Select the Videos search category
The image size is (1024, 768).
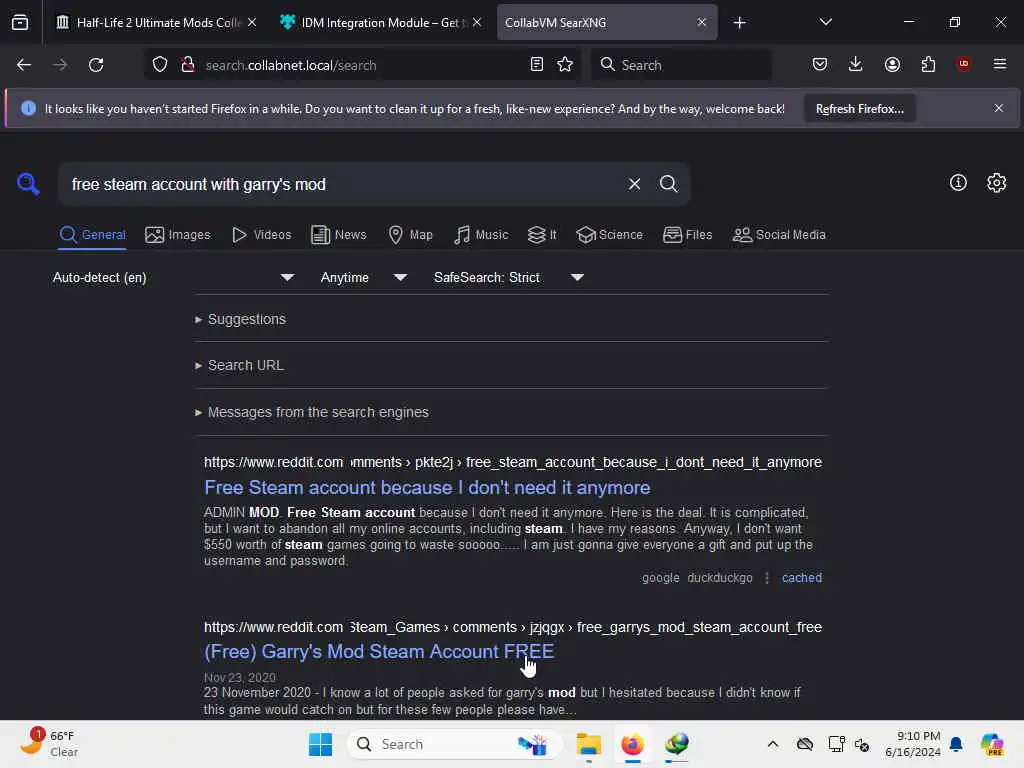point(261,234)
